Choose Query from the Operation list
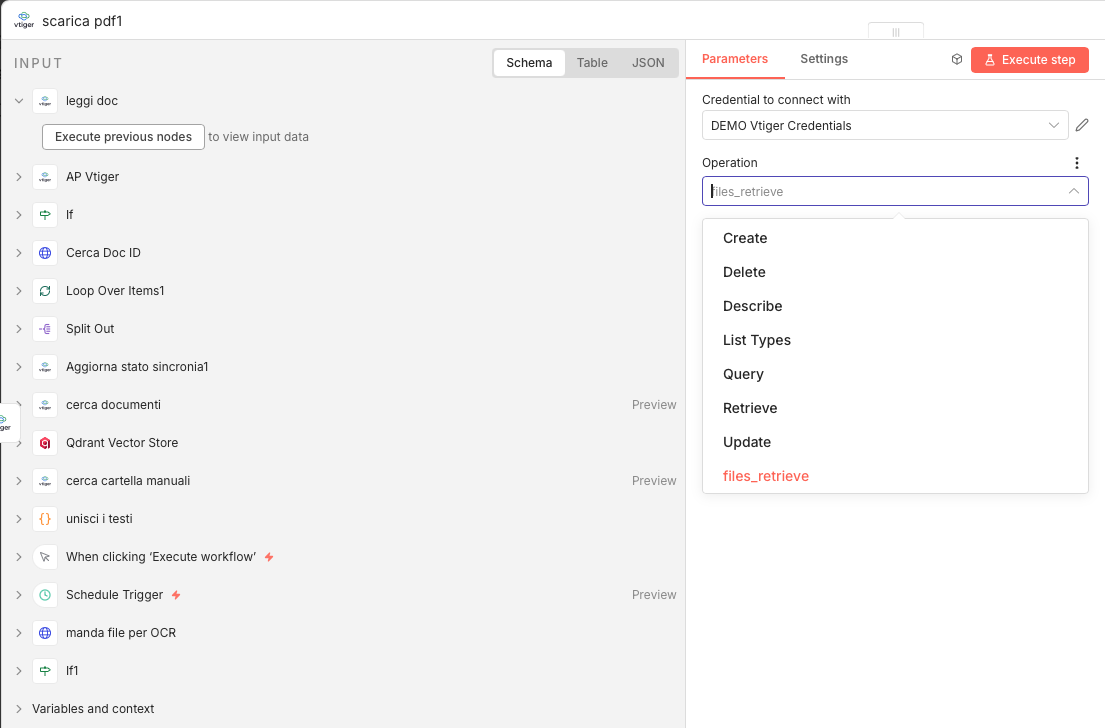Screen dimensions: 1105x728 click(743, 374)
